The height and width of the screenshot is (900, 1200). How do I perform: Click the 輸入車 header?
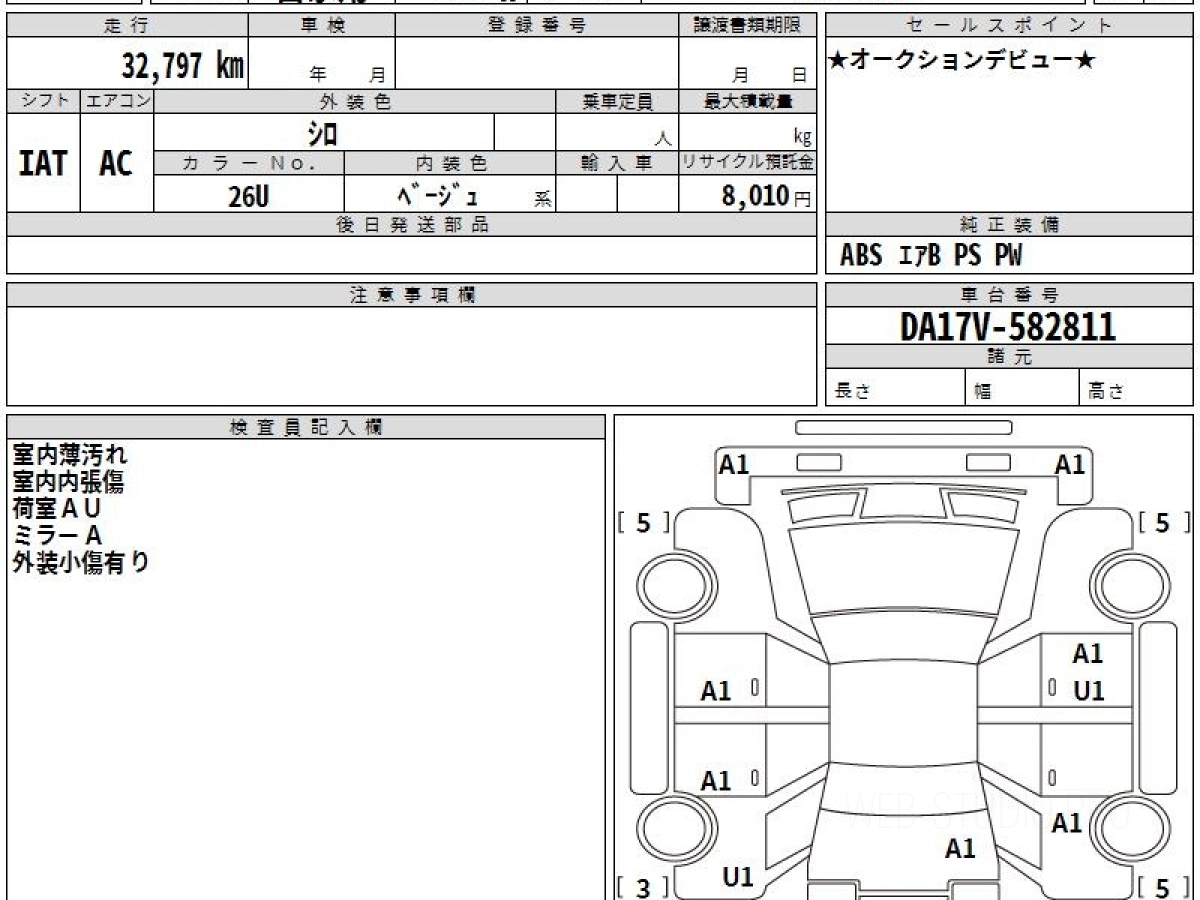pyautogui.click(x=617, y=163)
